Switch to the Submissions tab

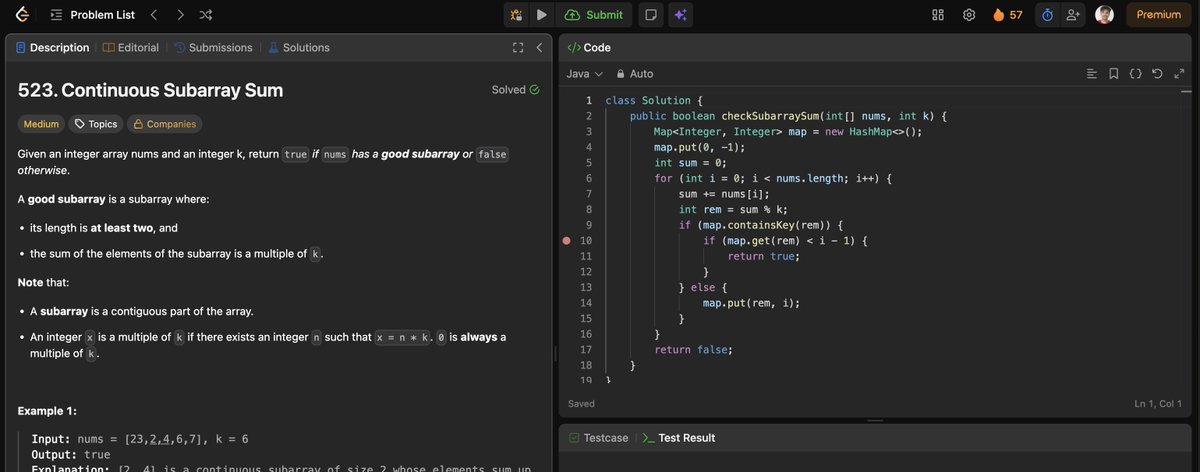[213, 47]
